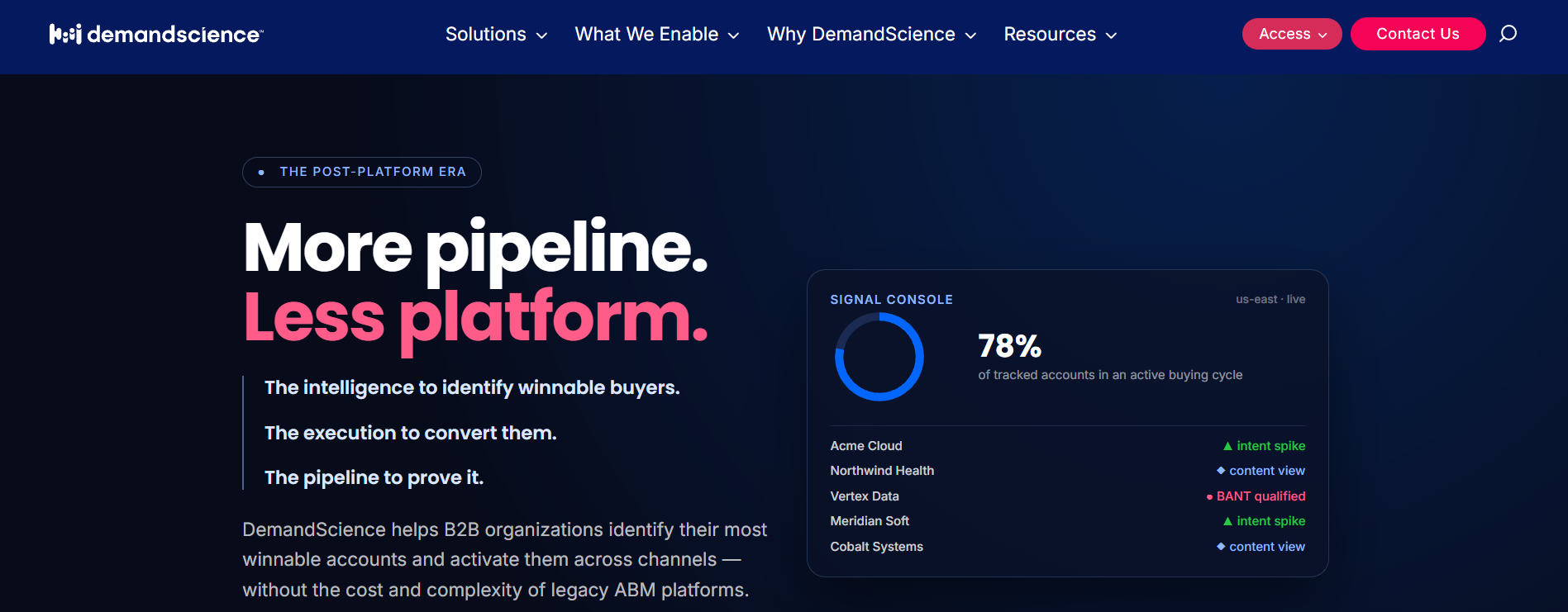Click the content view tag for Cobalt Systems
1568x612 pixels.
click(x=1261, y=547)
